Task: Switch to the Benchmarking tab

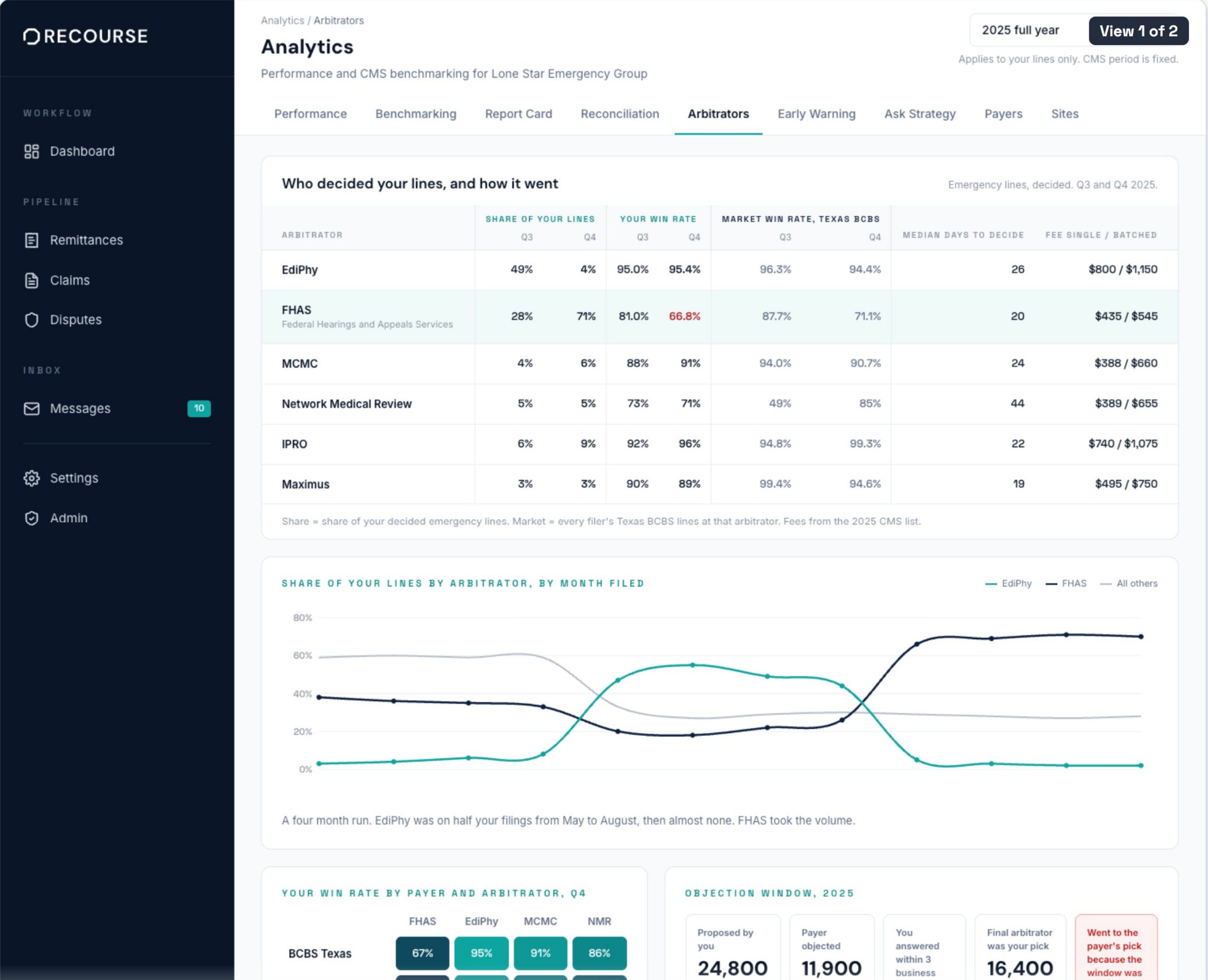Action: 416,114
